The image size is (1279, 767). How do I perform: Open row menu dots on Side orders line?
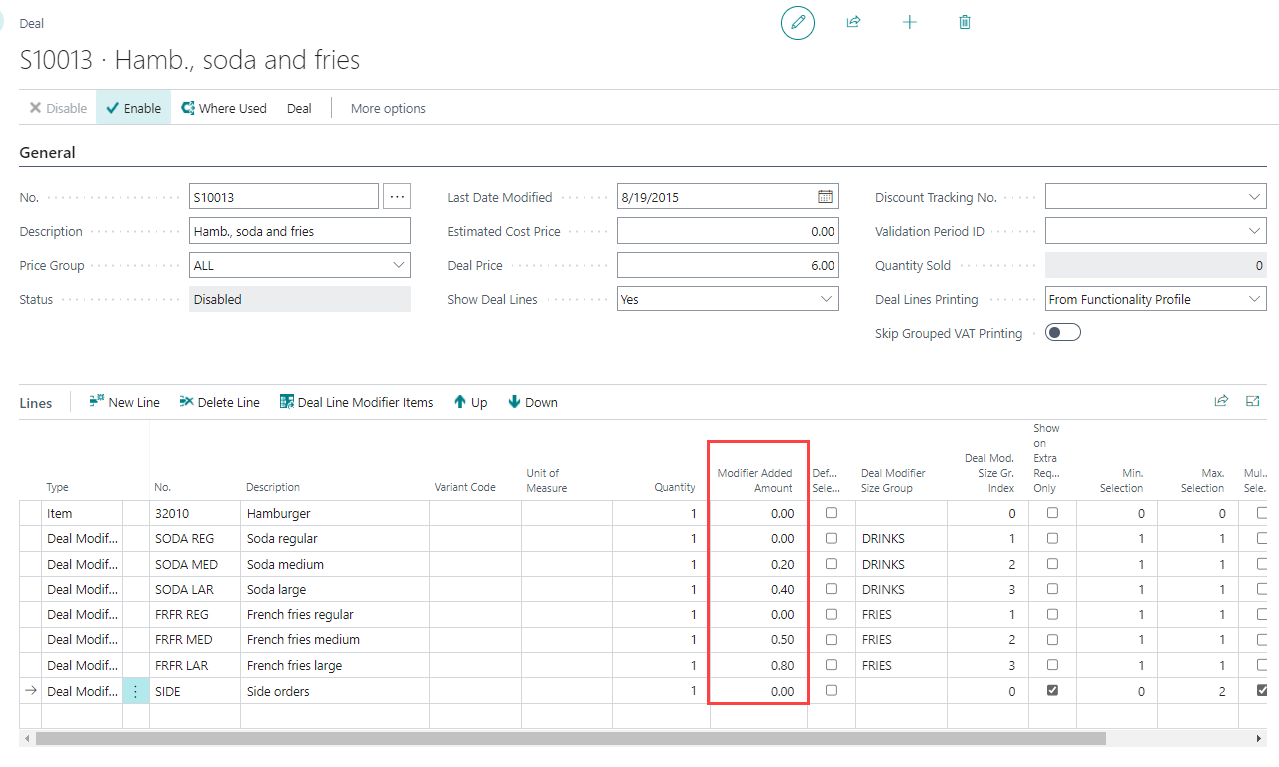(x=136, y=691)
